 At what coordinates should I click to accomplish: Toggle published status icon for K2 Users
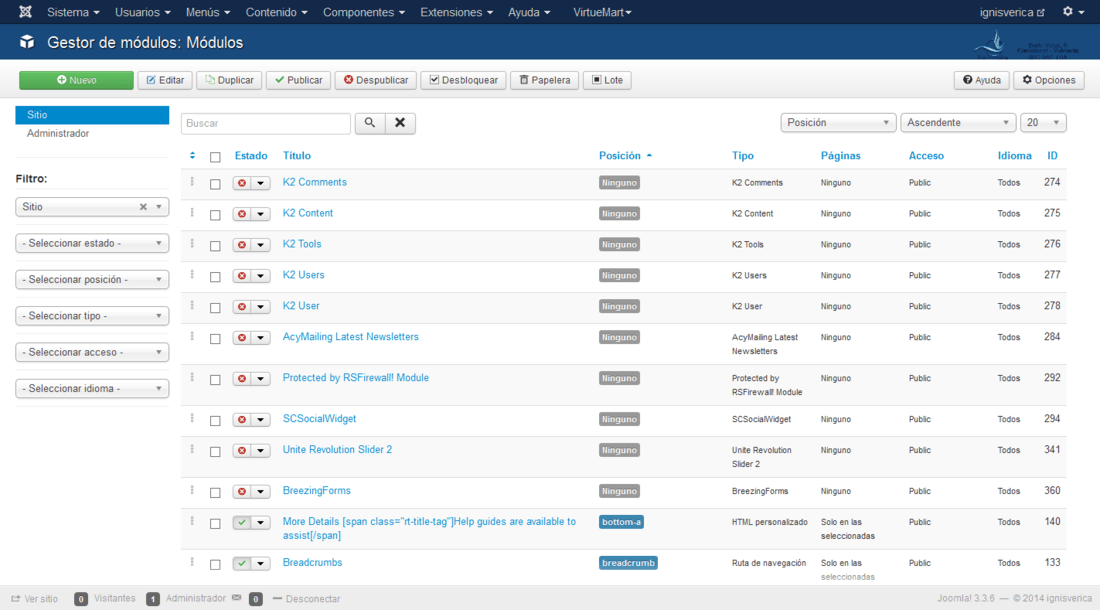click(x=242, y=276)
